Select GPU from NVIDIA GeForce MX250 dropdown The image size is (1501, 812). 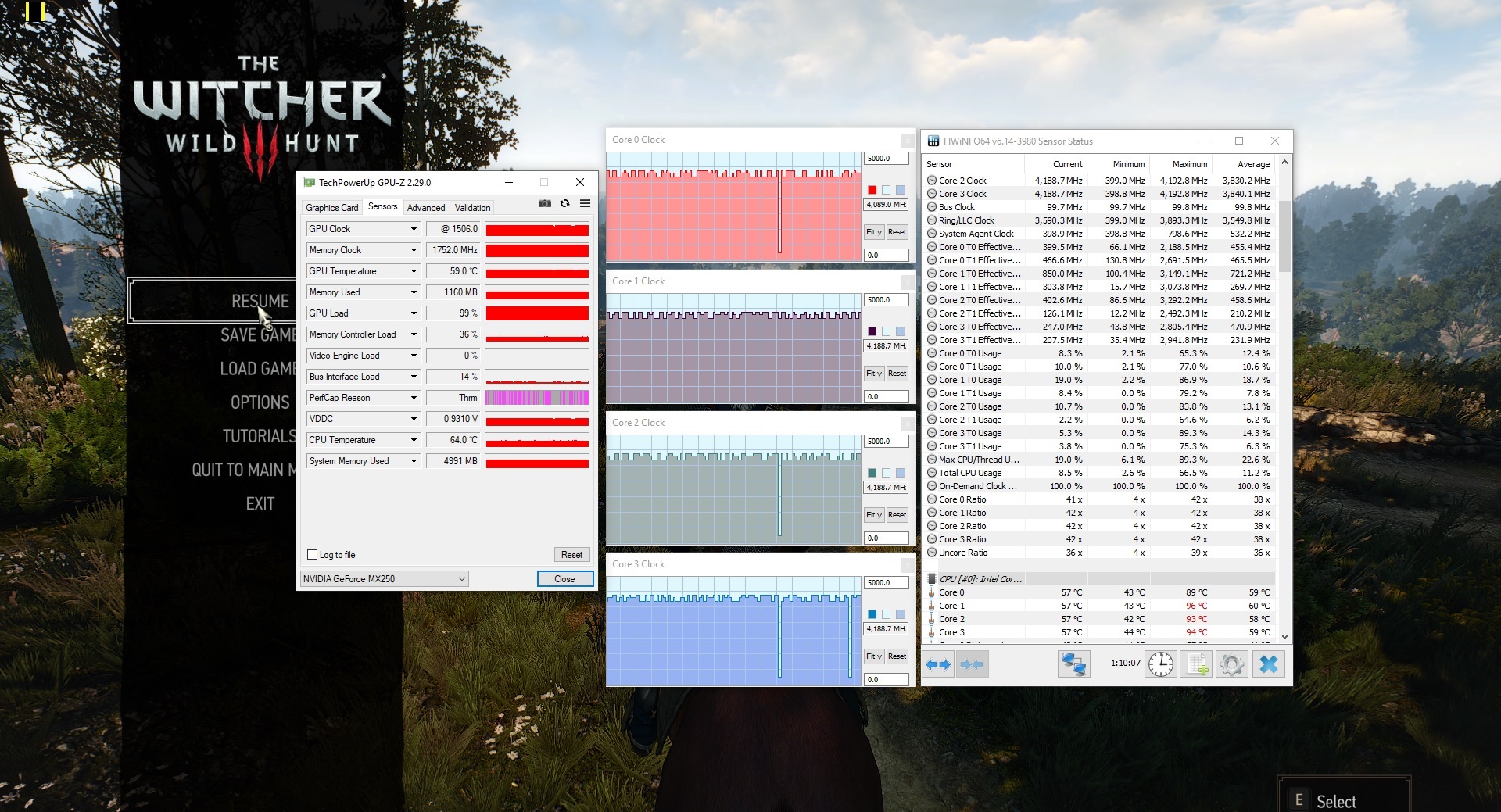click(384, 579)
